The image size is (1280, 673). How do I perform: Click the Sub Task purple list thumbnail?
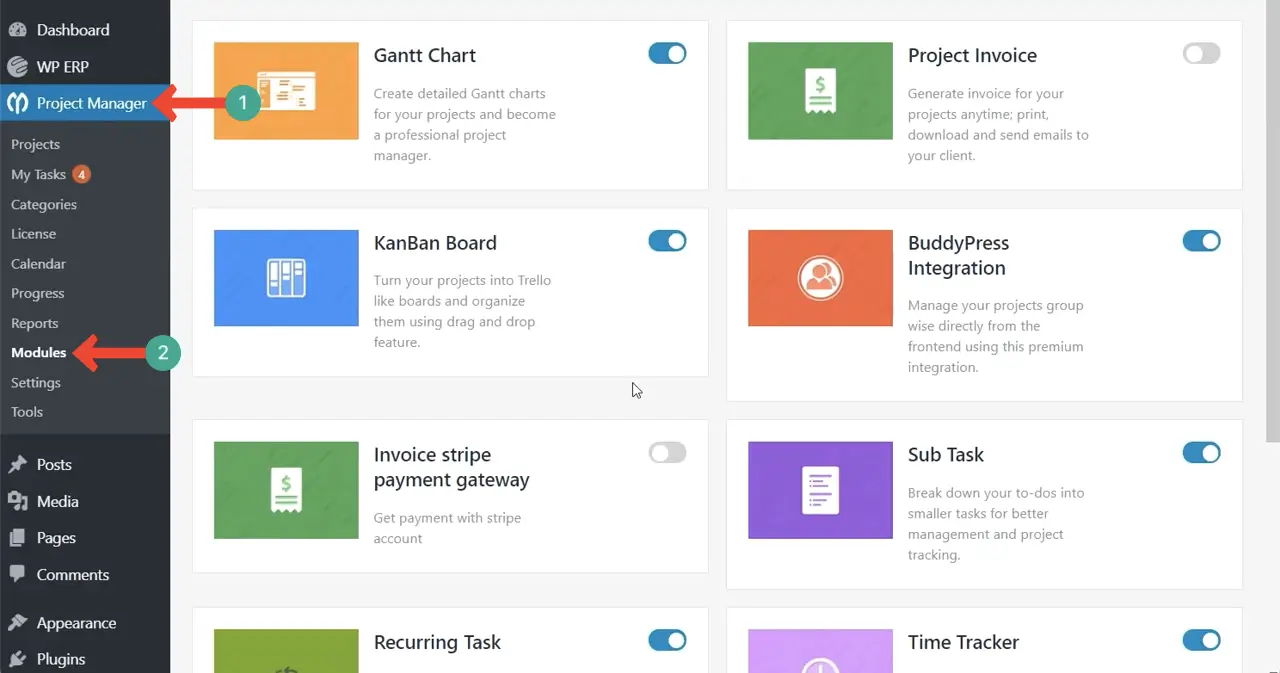820,490
